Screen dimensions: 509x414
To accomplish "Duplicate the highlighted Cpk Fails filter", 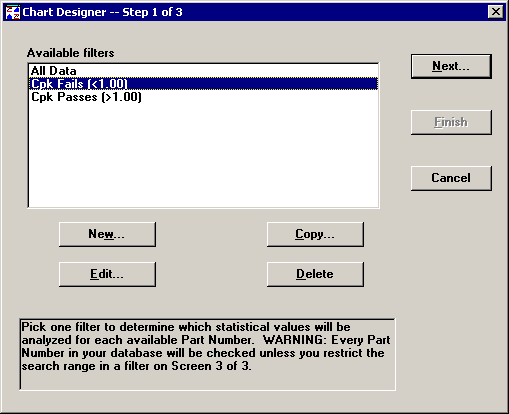I will (315, 234).
